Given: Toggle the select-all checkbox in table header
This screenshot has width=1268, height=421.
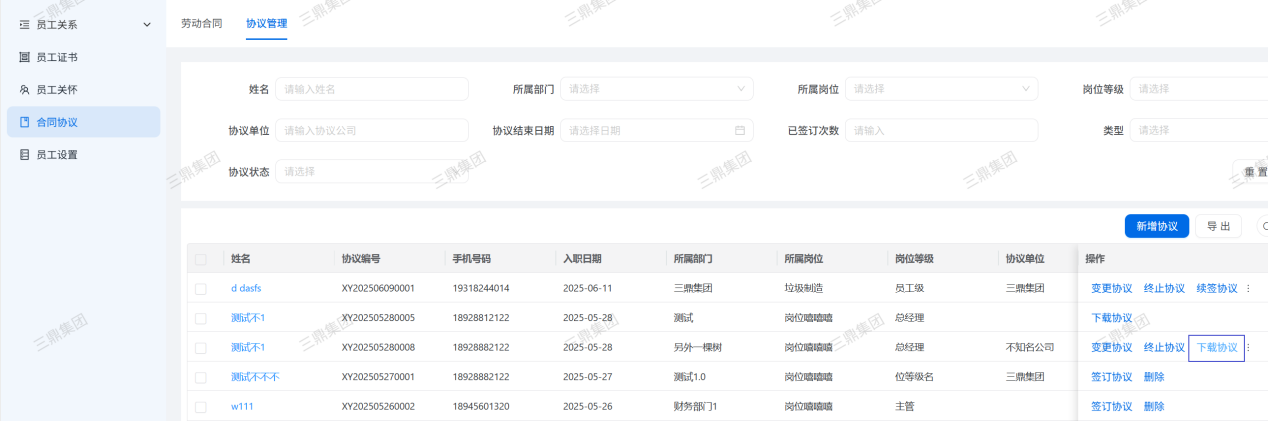Looking at the screenshot, I should pyautogui.click(x=201, y=259).
